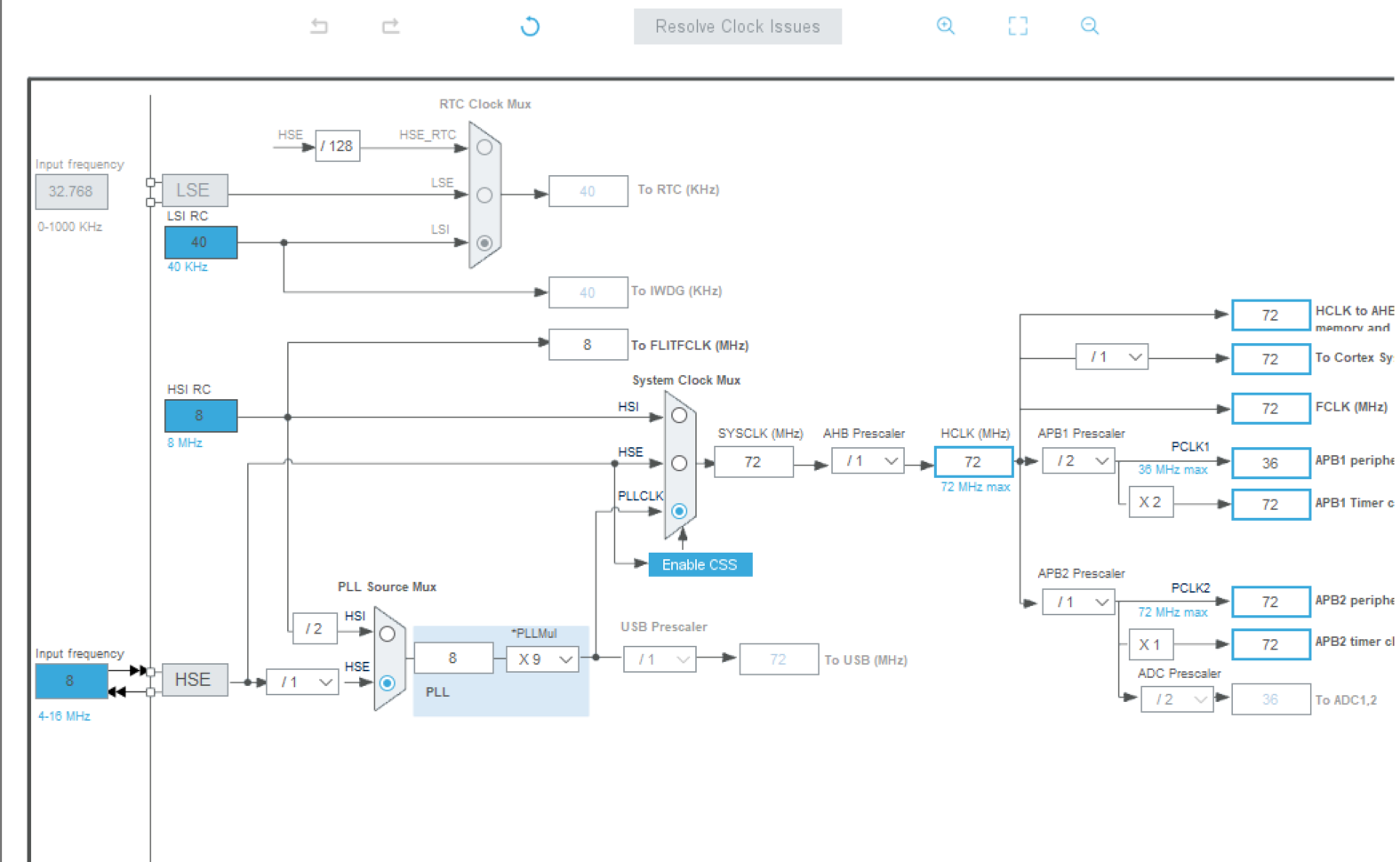Image resolution: width=1400 pixels, height=862 pixels.
Task: Click the redo arrow icon
Action: [x=390, y=26]
